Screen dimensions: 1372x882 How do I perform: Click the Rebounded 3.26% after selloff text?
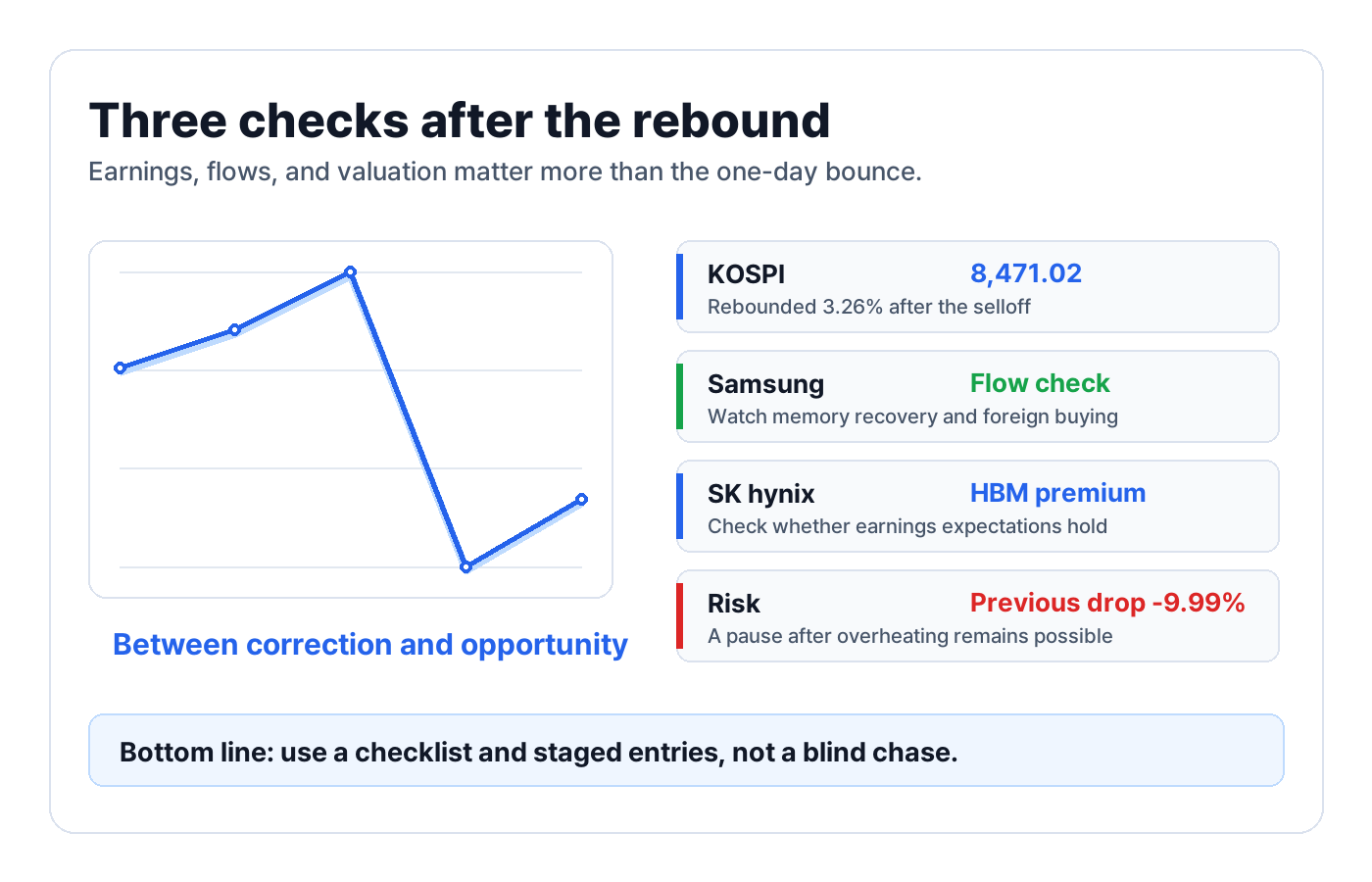coord(869,307)
